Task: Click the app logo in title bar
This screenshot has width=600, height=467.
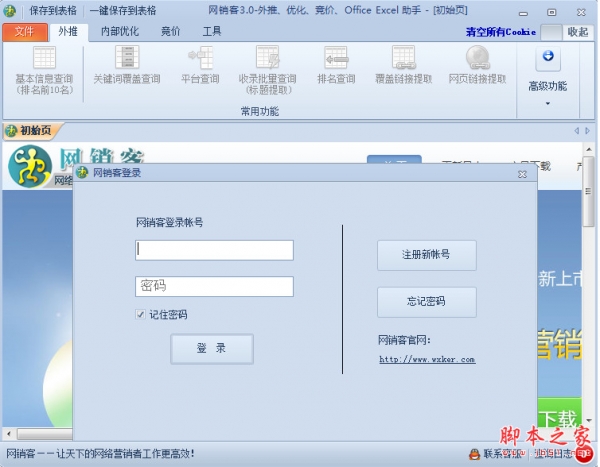Action: (x=9, y=11)
